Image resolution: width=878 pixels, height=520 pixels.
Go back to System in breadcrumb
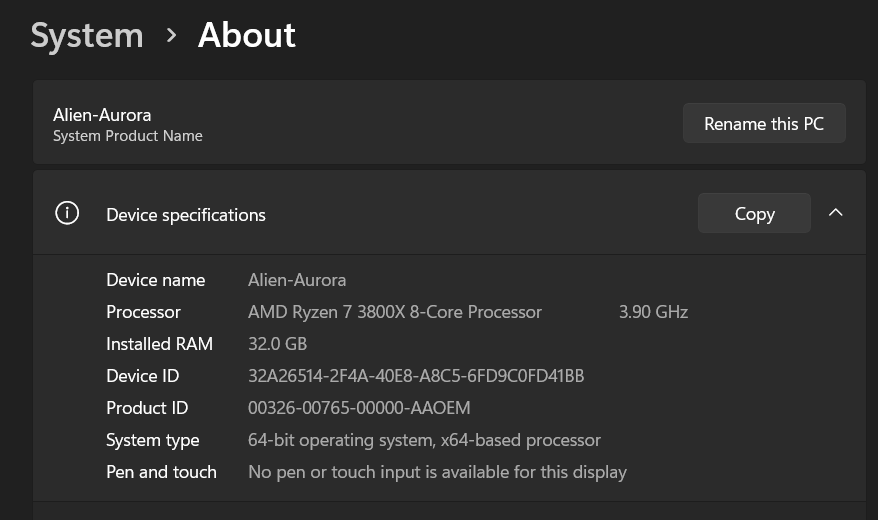[87, 36]
